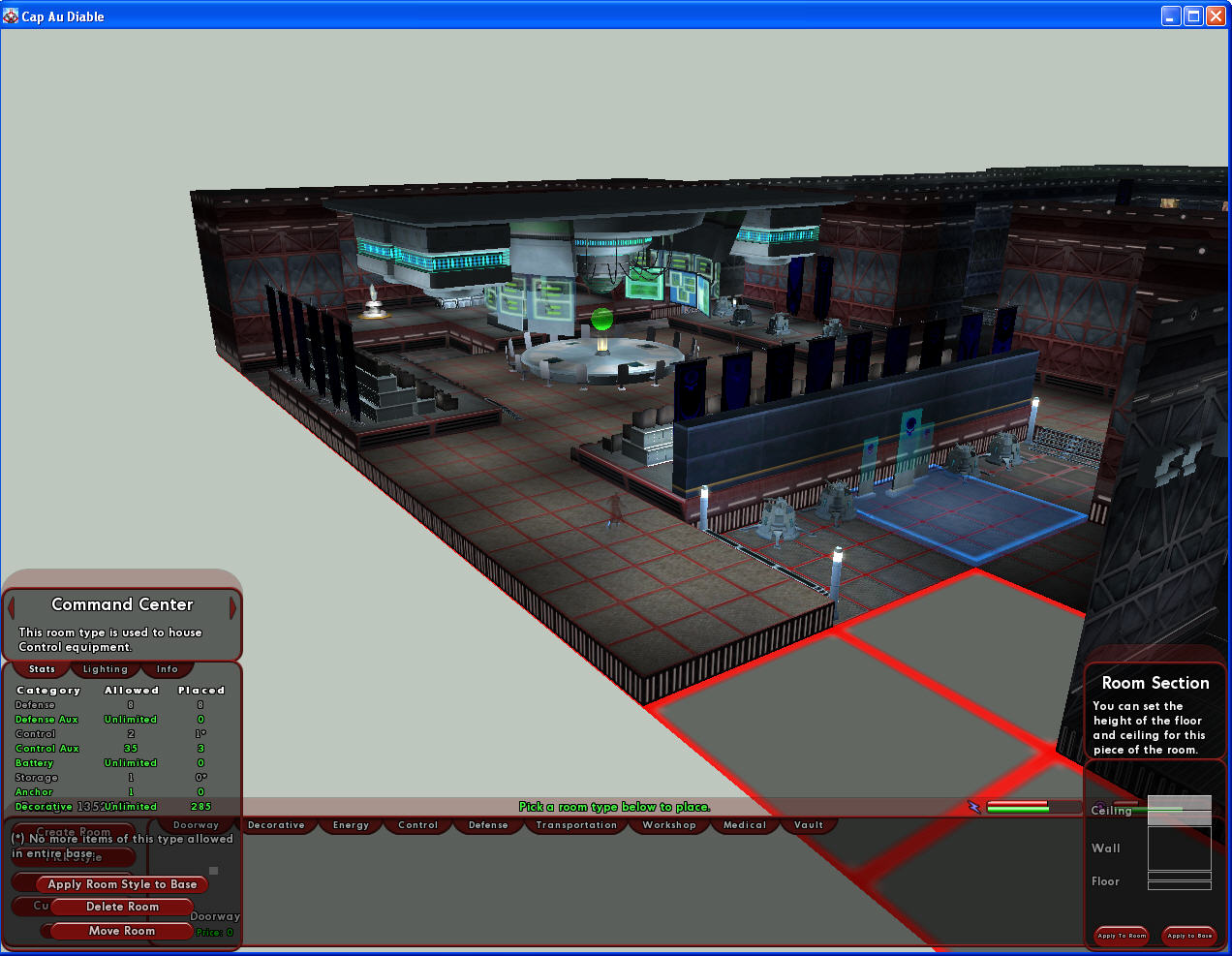Click Apply to Base in Room Section
This screenshot has width=1232, height=956.
tap(1189, 936)
